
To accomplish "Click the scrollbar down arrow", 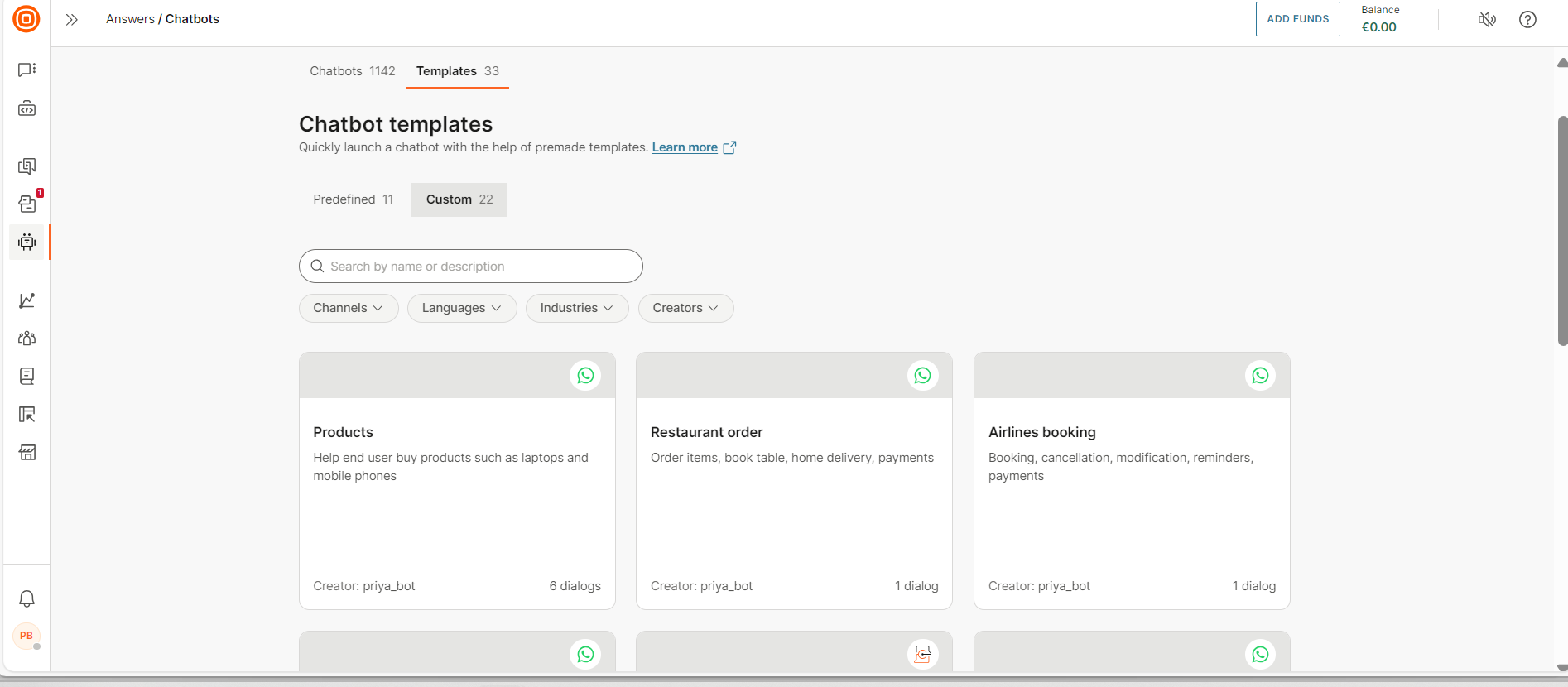I will coord(1562,667).
